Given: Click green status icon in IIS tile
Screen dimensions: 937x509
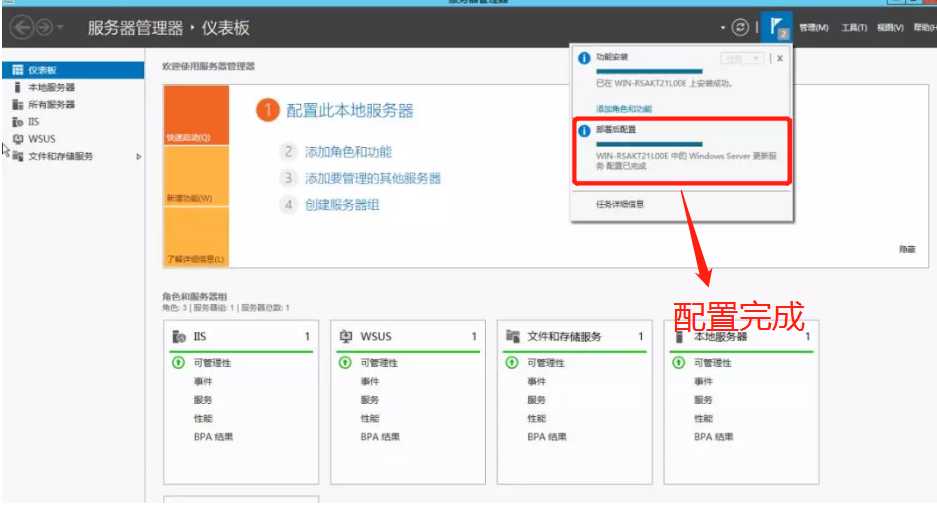Looking at the screenshot, I should pos(178,363).
